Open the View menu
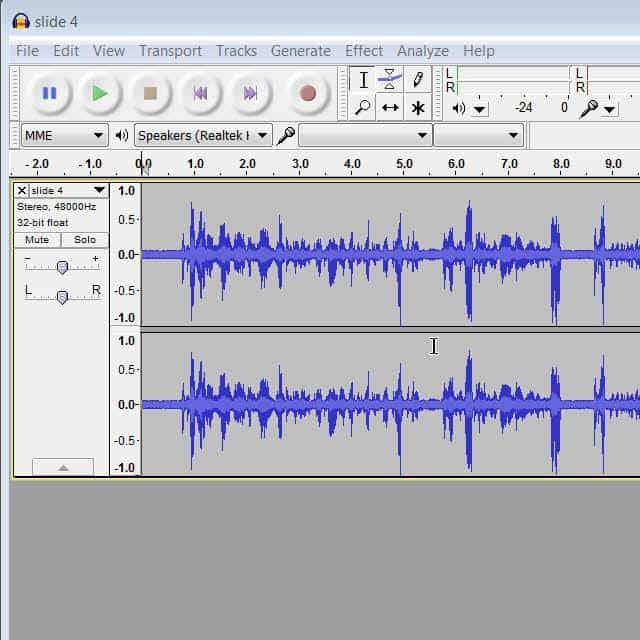Screen dimensions: 640x640 tap(109, 51)
